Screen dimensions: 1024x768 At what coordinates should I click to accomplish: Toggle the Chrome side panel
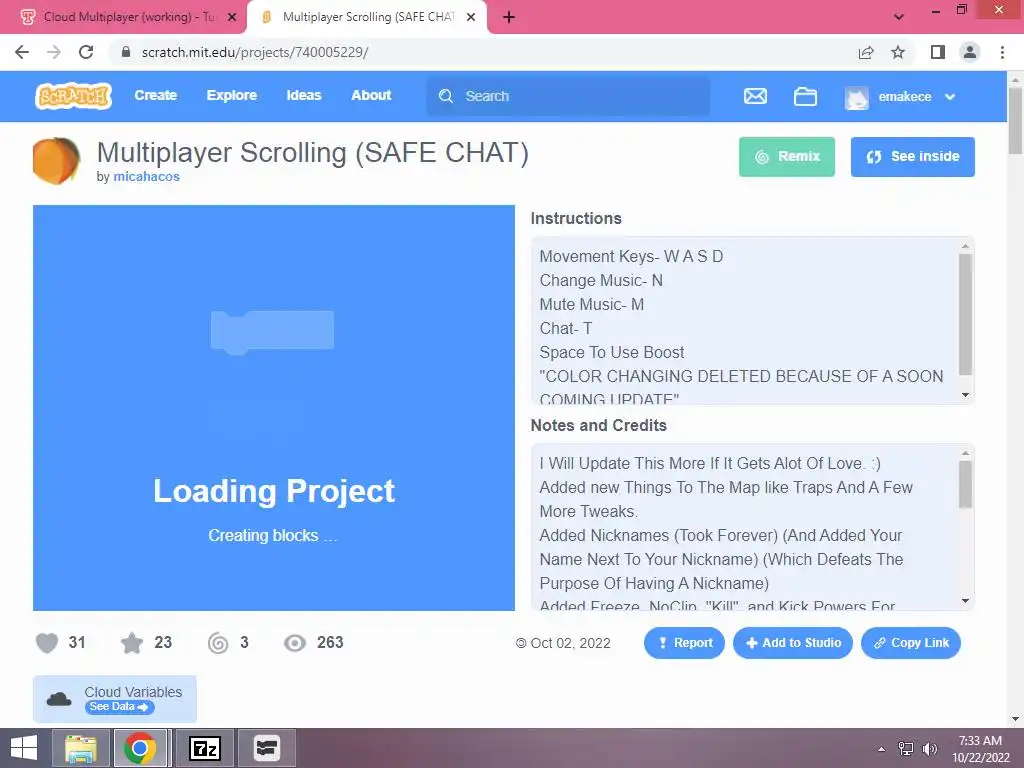pos(938,52)
